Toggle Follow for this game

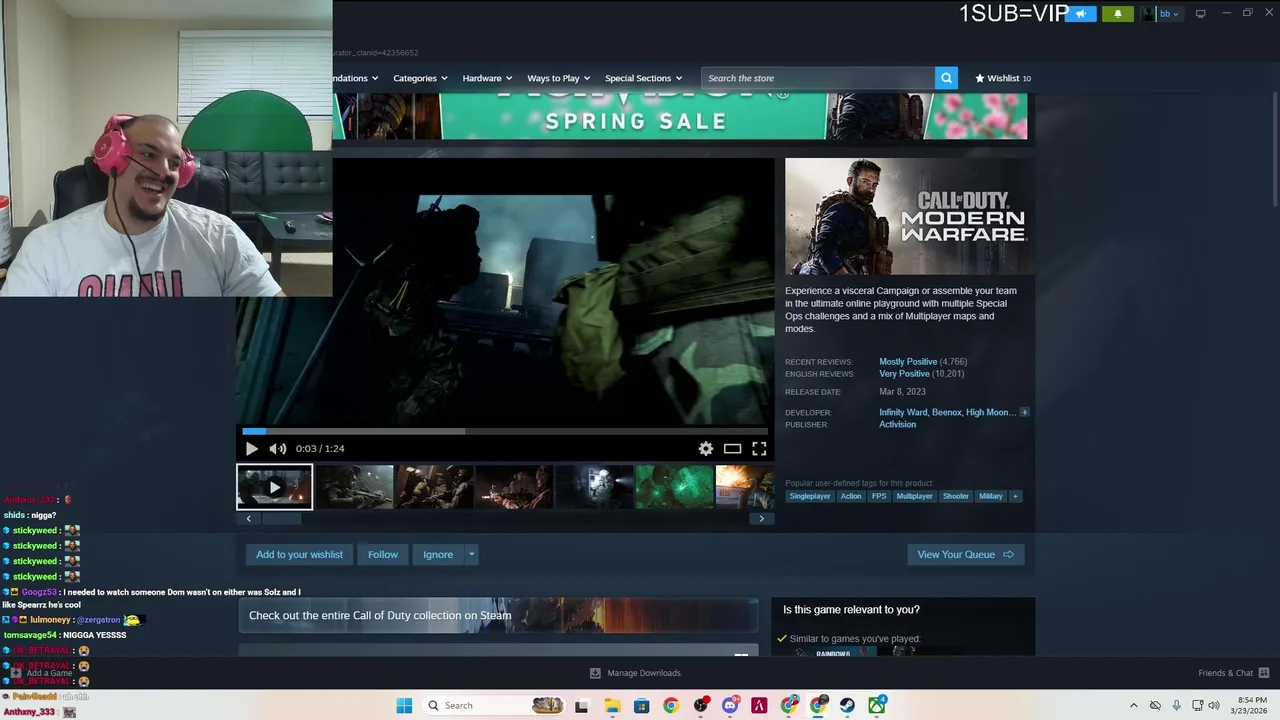pyautogui.click(x=383, y=554)
